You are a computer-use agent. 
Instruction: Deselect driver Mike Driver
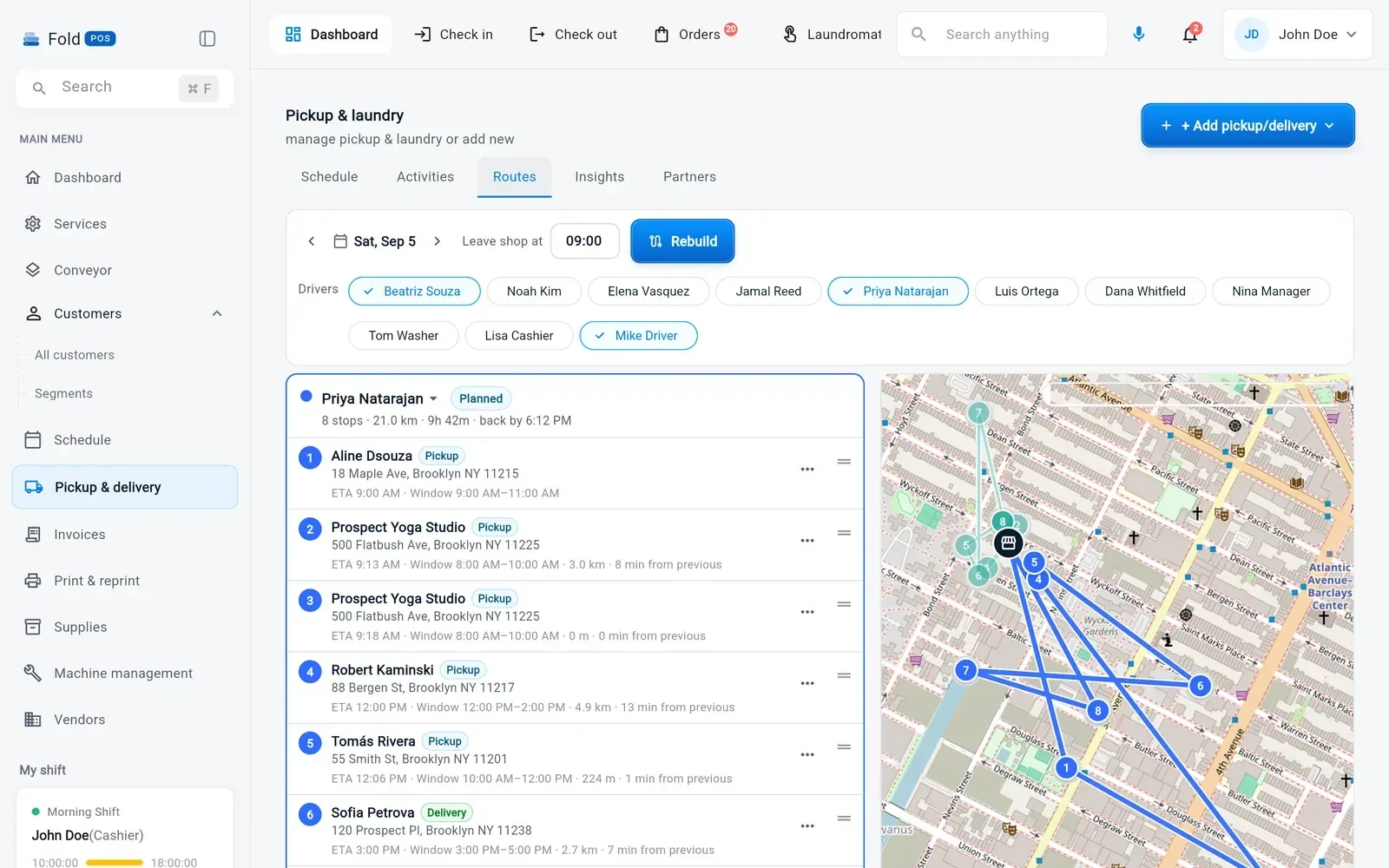click(638, 336)
